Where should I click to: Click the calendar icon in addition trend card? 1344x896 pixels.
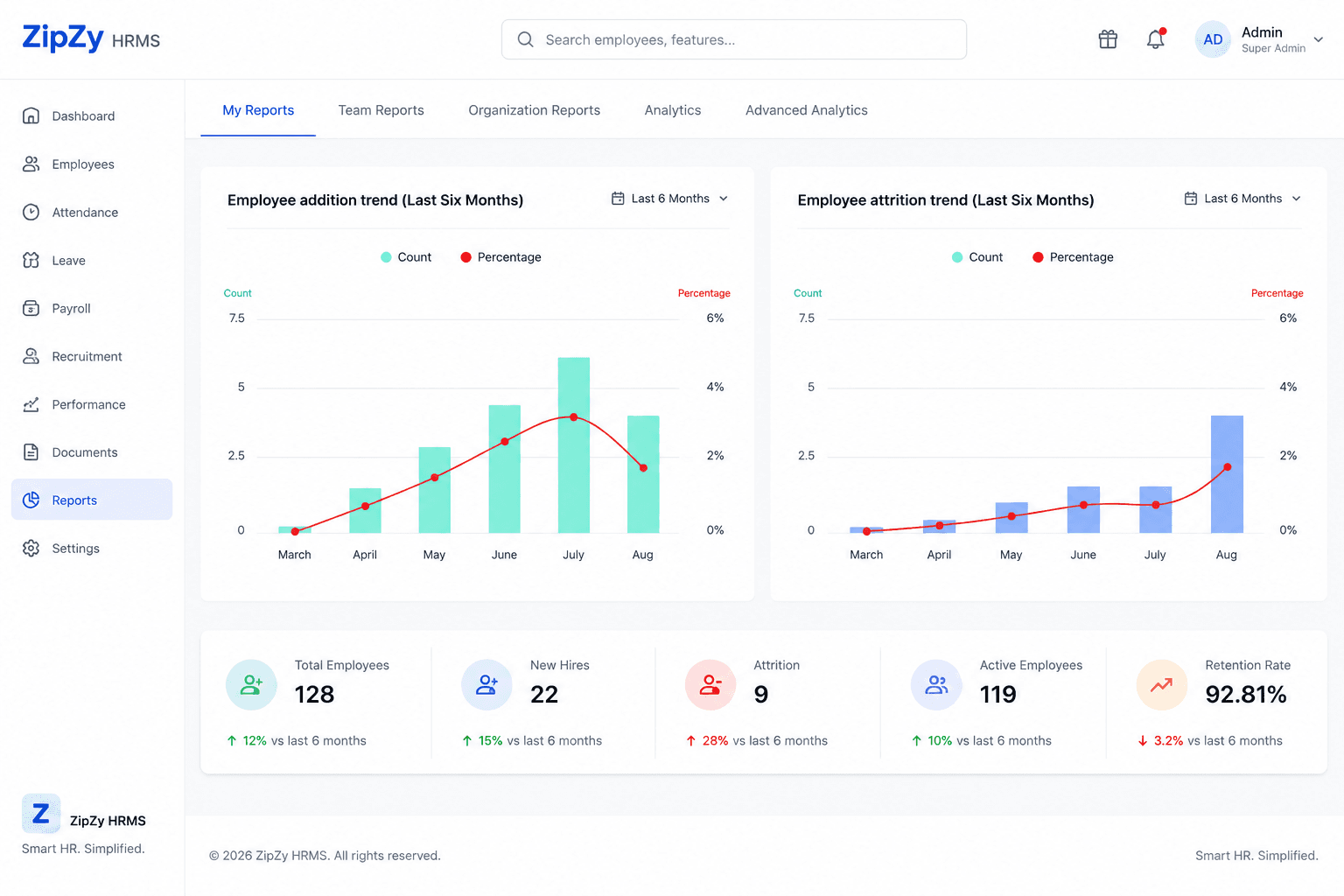point(618,199)
